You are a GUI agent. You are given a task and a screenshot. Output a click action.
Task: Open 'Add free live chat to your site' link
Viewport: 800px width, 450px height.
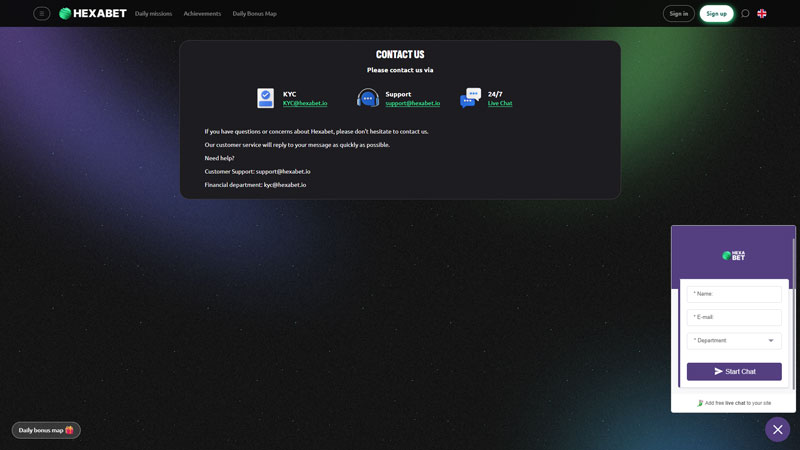click(x=734, y=403)
